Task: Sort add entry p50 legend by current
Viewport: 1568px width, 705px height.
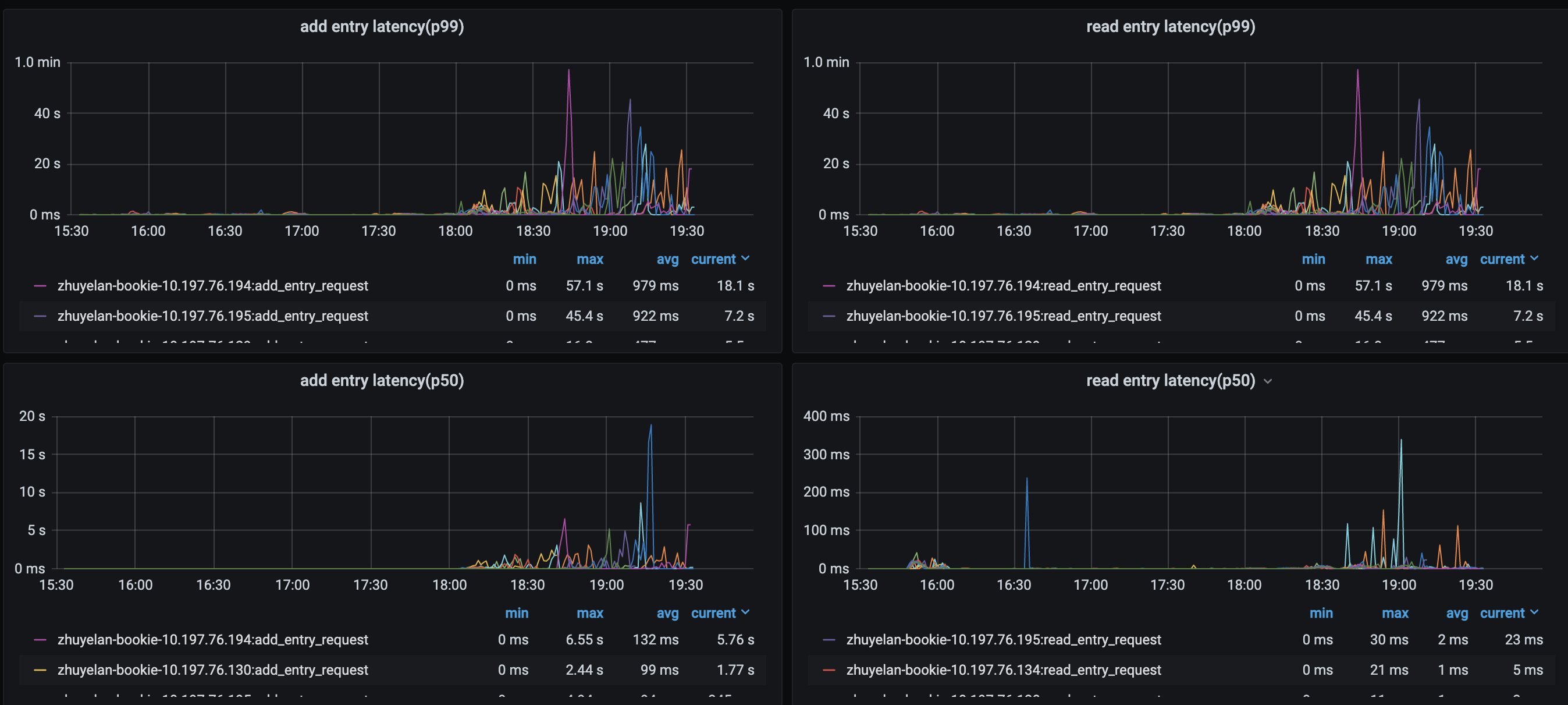Action: tap(713, 613)
